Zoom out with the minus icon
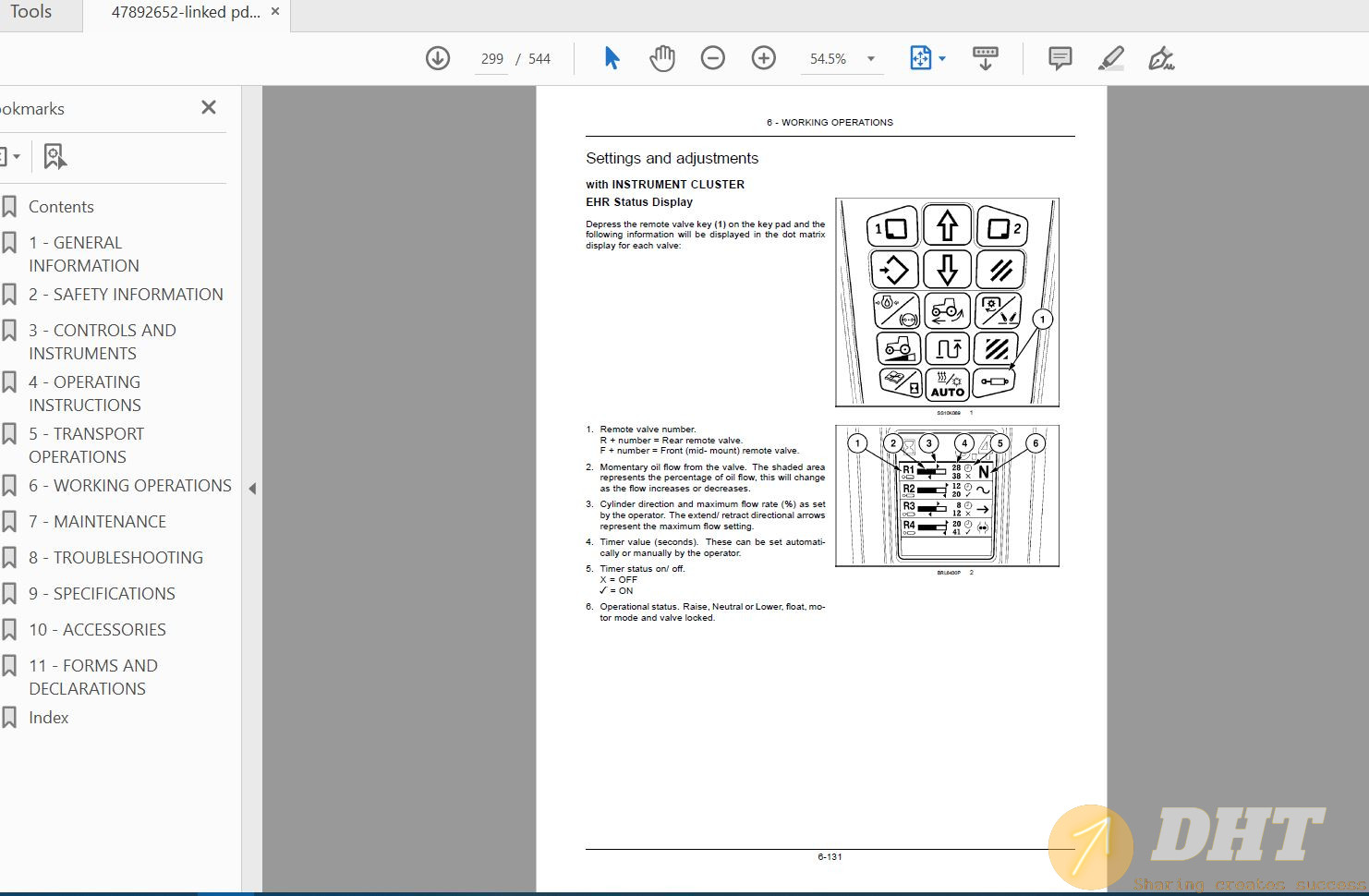Screen dimensions: 1369x896 pos(712,58)
